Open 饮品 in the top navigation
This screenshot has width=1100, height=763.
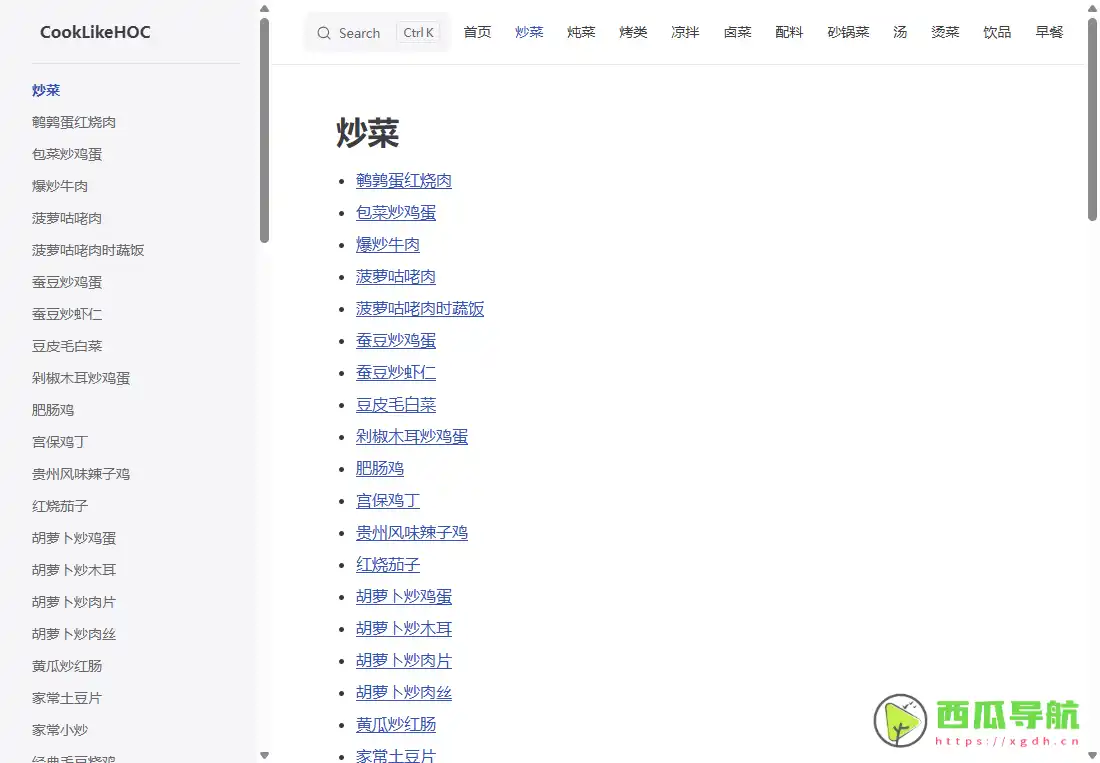tap(997, 32)
